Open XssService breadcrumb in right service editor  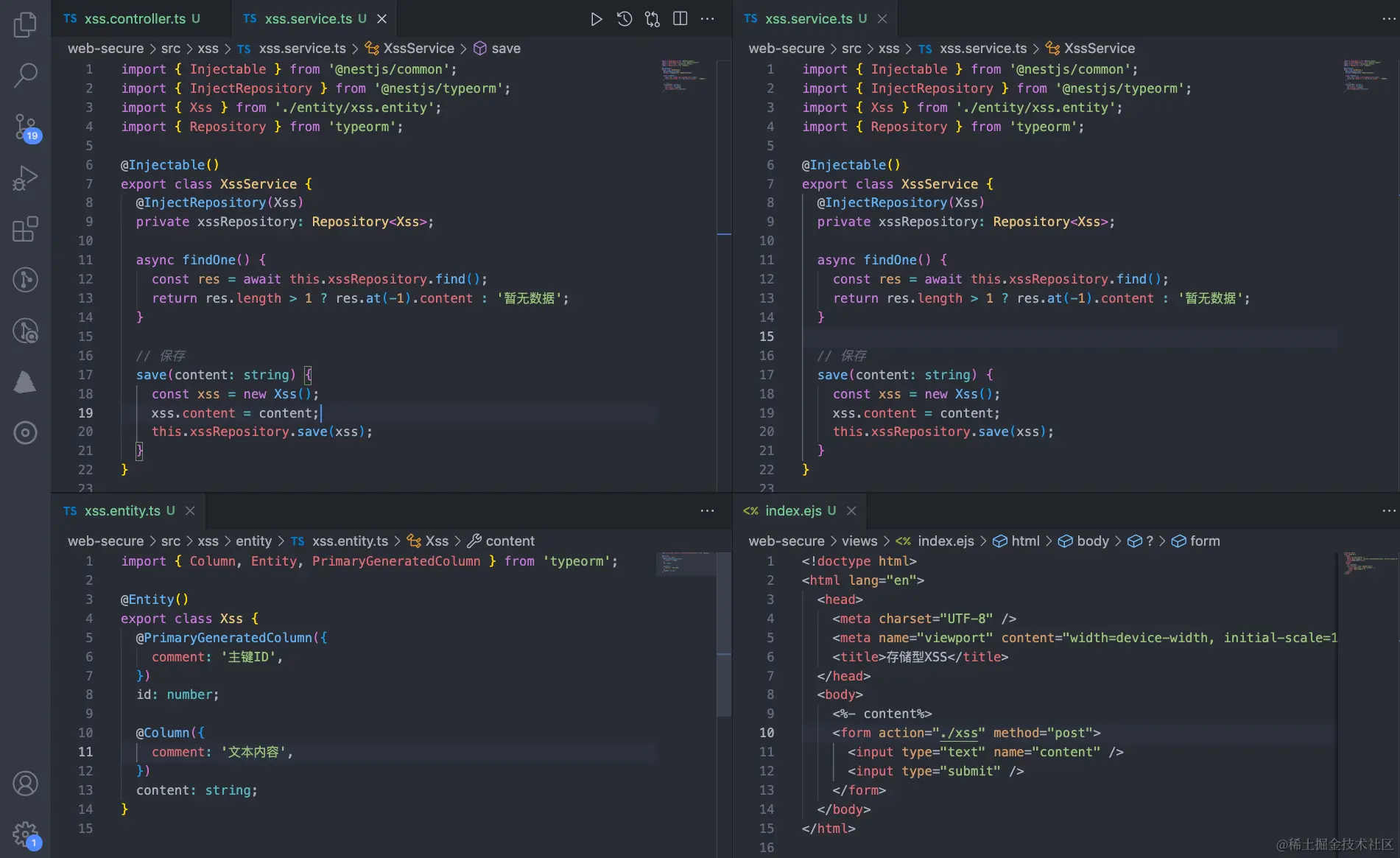click(x=1091, y=49)
